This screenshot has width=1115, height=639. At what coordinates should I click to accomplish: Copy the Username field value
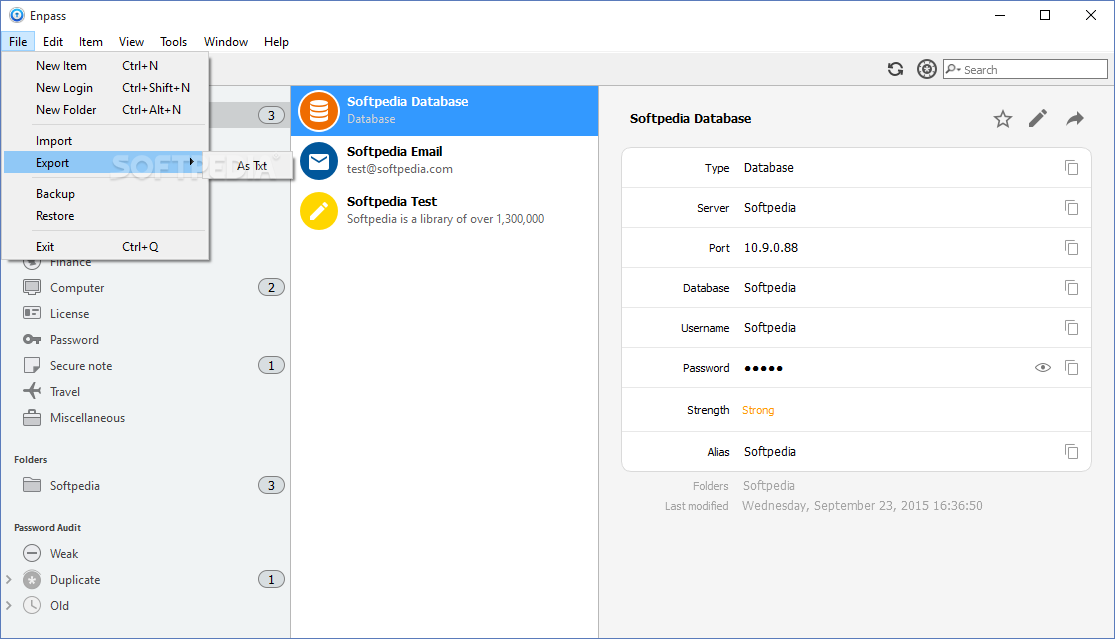point(1072,328)
